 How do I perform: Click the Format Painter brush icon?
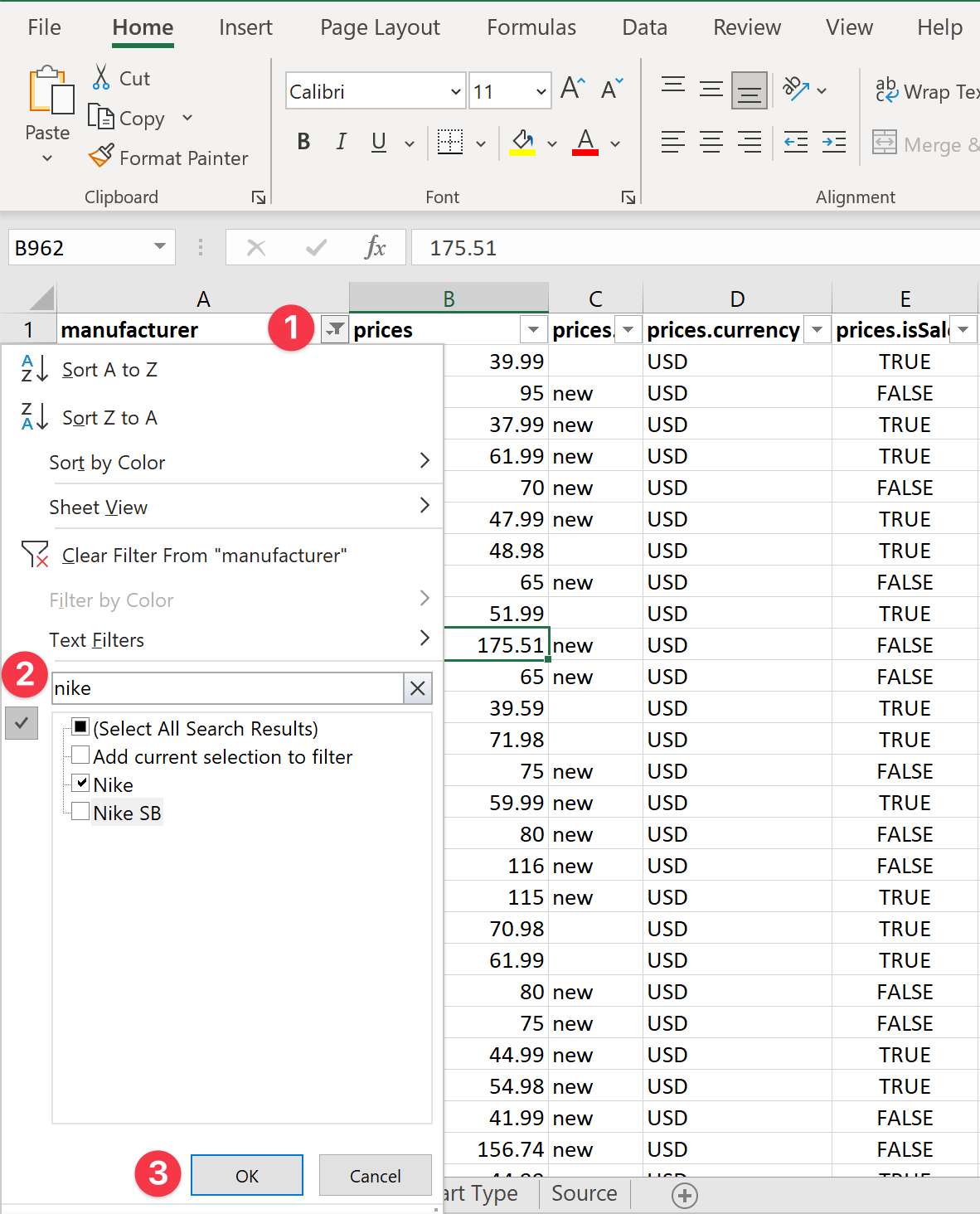point(101,157)
